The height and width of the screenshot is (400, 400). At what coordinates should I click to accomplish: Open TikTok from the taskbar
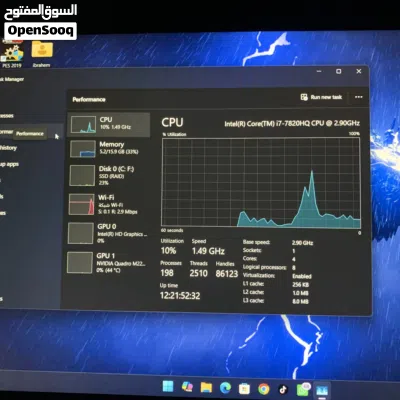[283, 389]
